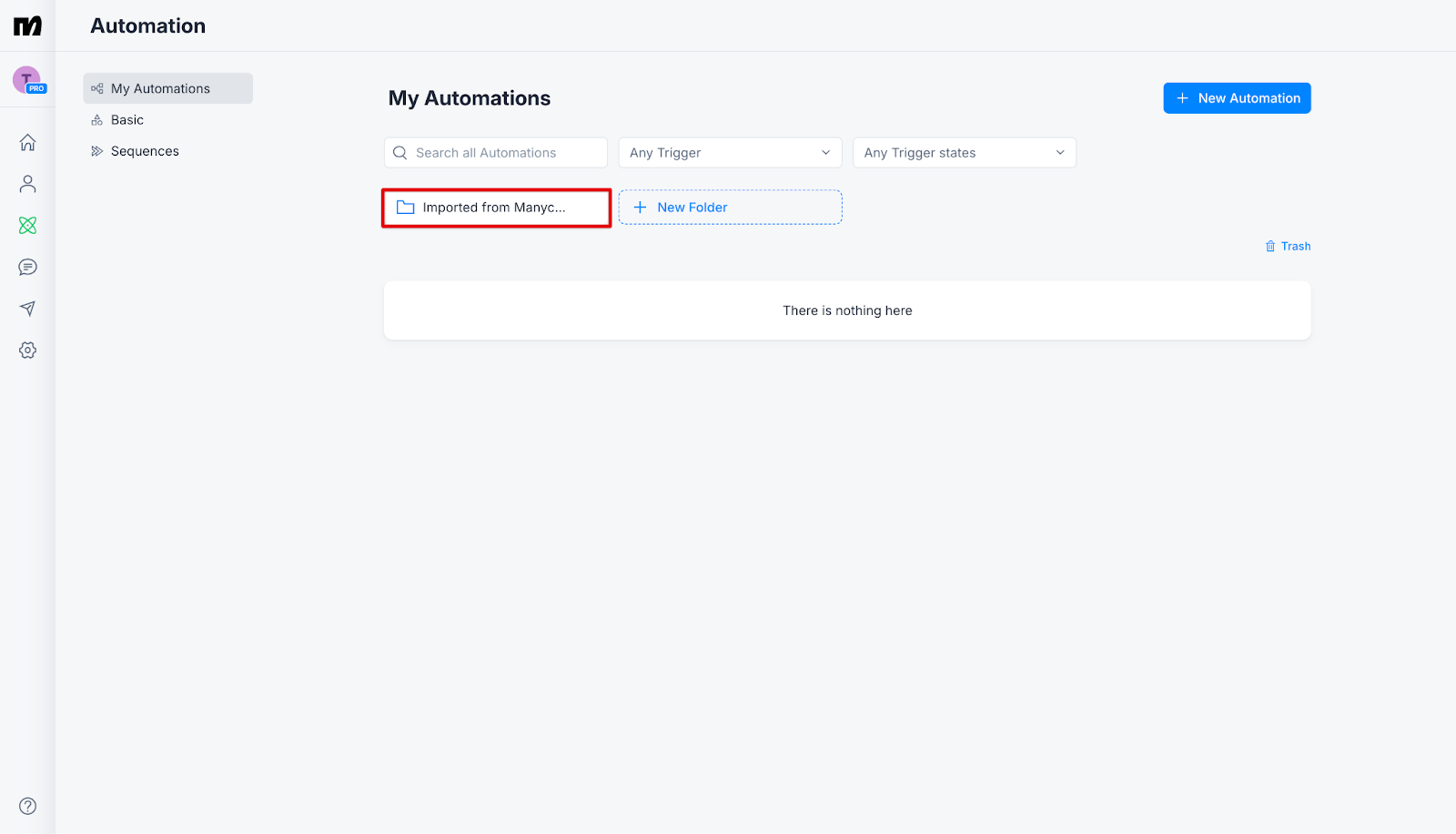Open Live Chat speech bubble icon

click(x=27, y=267)
